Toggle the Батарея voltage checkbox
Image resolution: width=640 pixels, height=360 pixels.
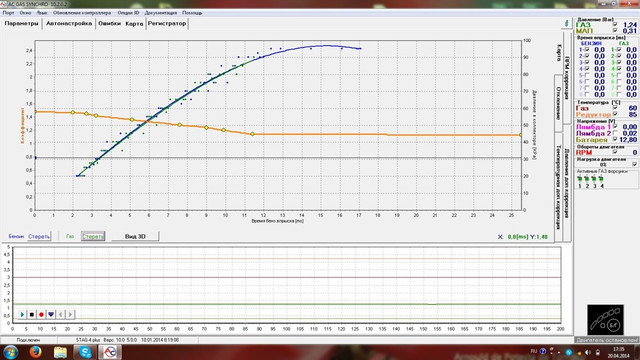click(615, 140)
